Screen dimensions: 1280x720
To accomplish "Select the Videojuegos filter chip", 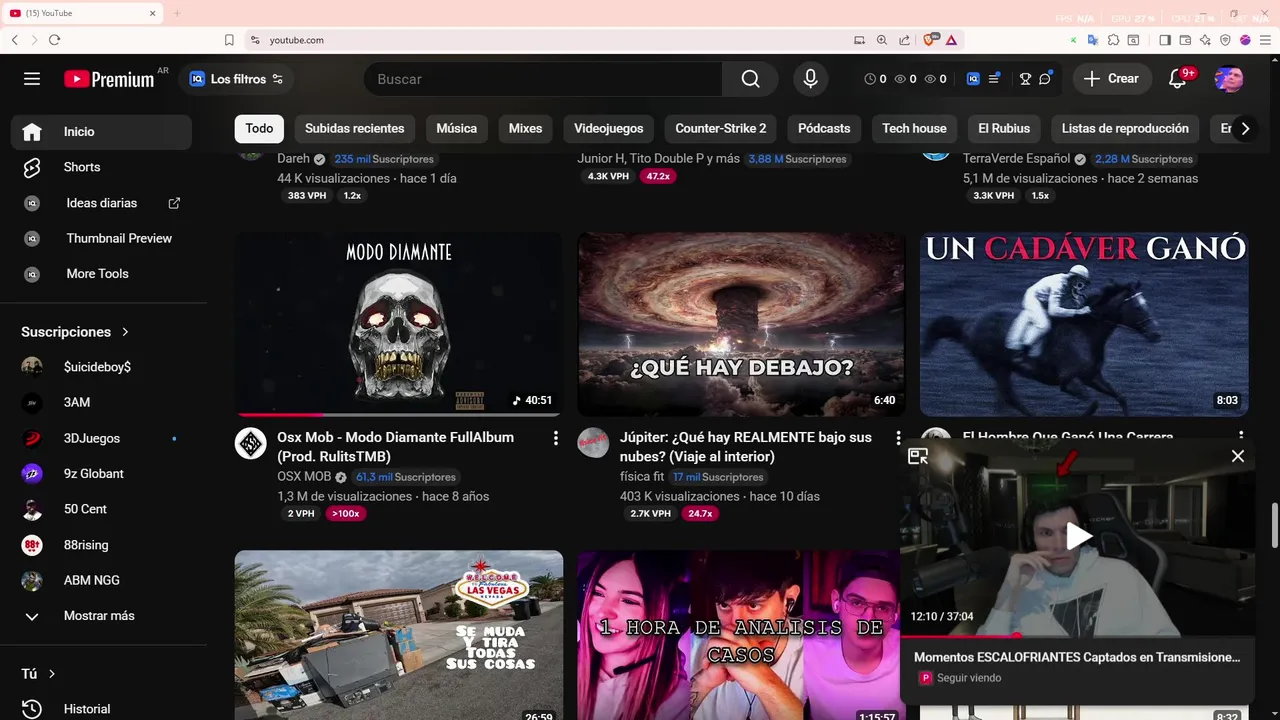I will 609,129.
